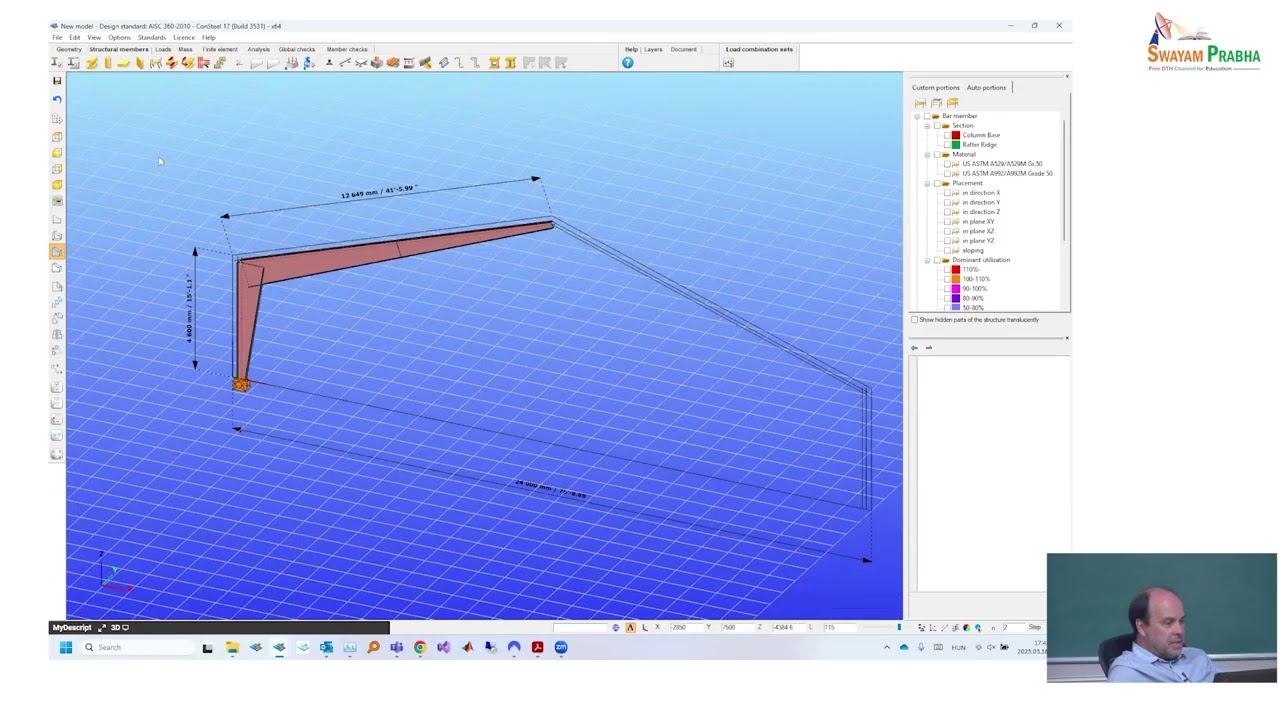Click the highlighted orange icon in left sidebar

57,251
